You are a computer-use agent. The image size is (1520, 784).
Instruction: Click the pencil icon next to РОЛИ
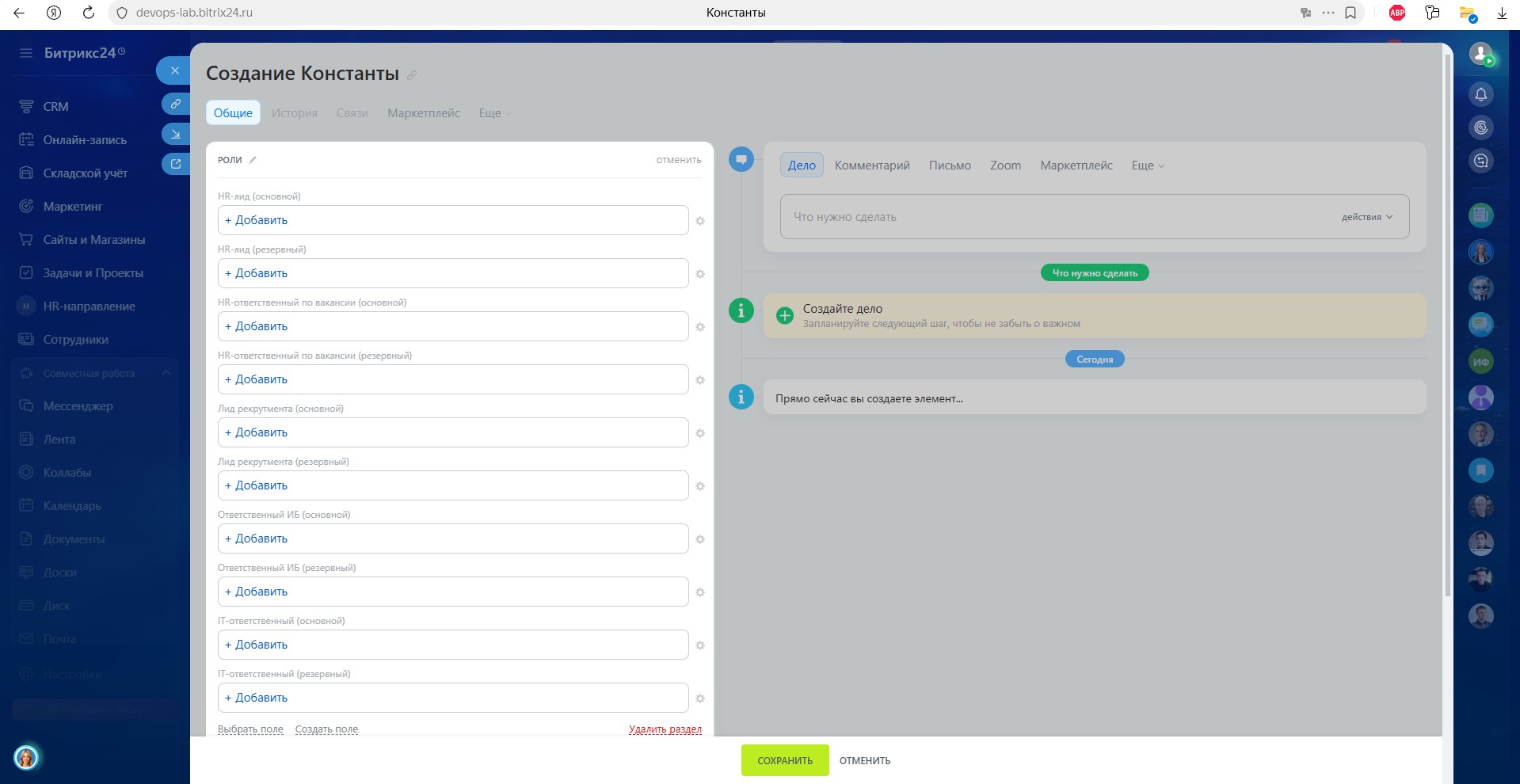tap(253, 160)
